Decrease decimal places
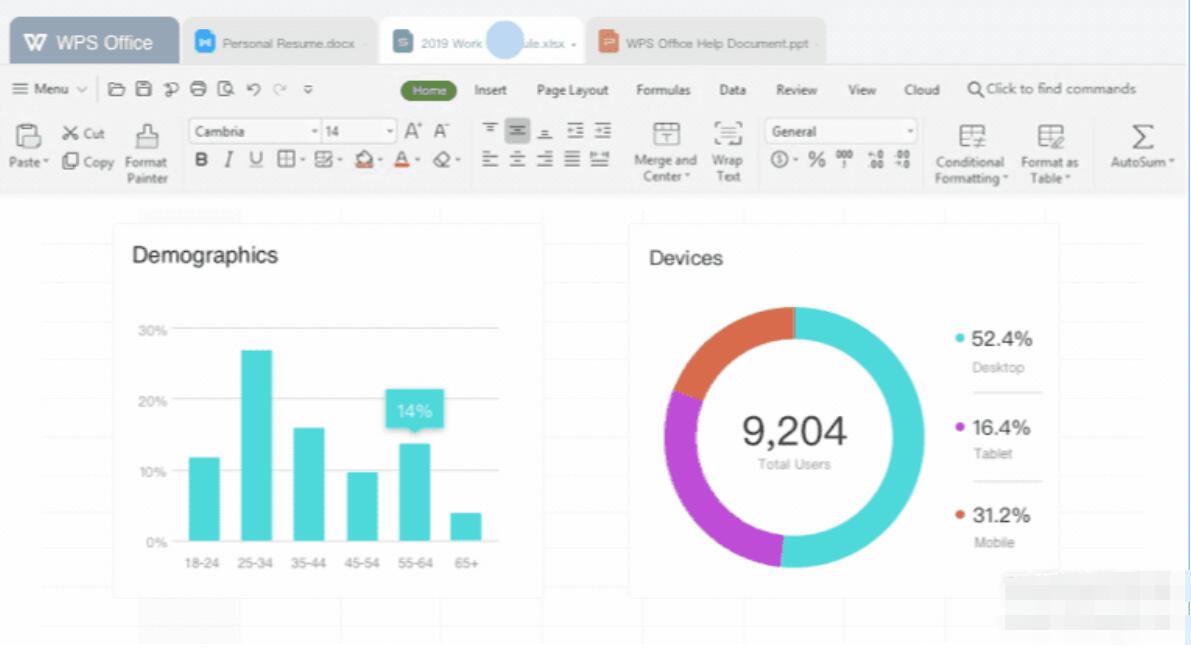 [x=902, y=159]
